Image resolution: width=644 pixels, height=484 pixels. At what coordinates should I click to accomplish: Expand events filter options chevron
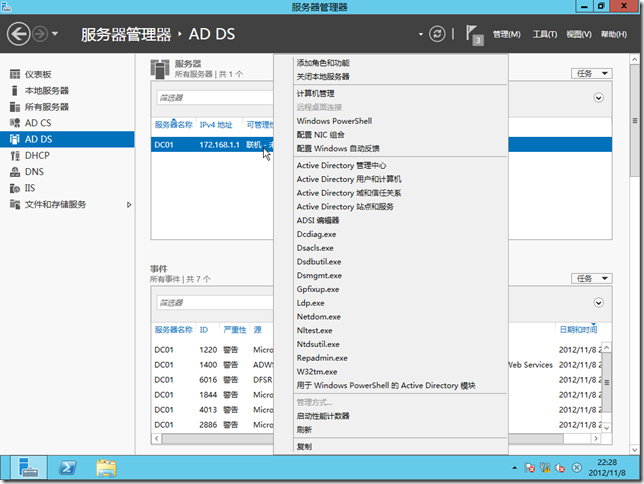598,303
